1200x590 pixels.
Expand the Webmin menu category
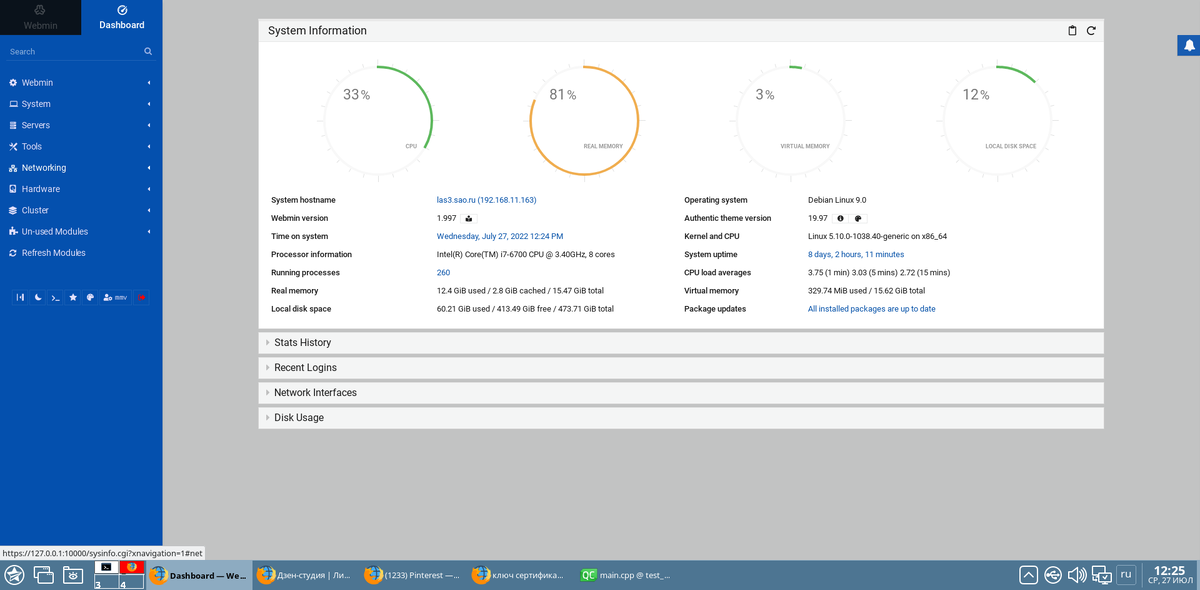click(81, 83)
